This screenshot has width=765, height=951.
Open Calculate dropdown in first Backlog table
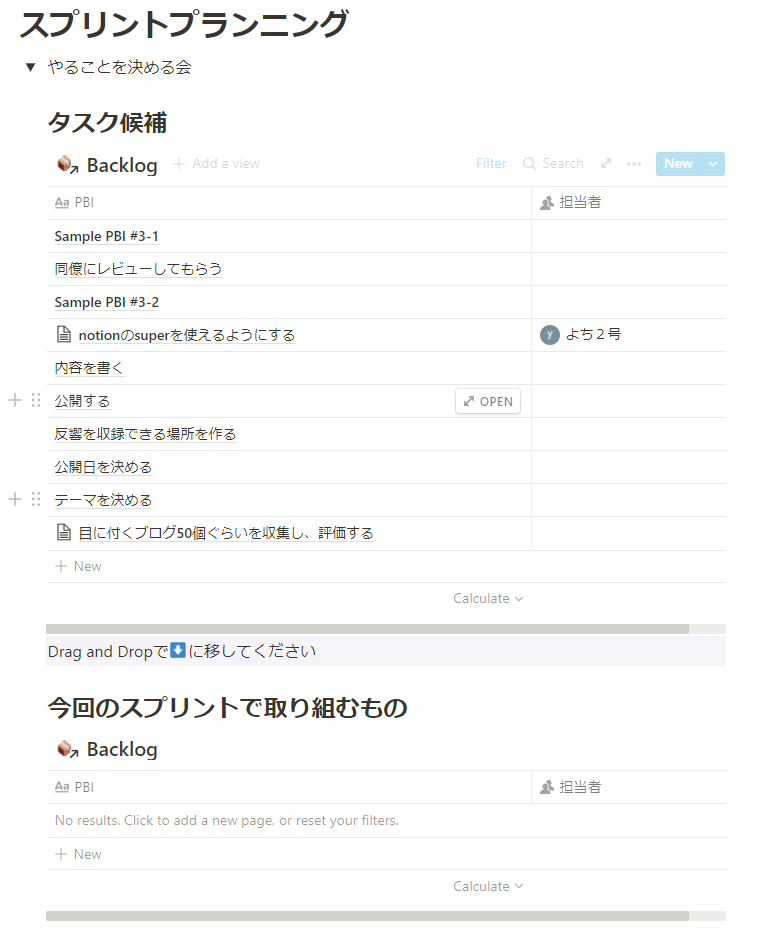pyautogui.click(x=488, y=599)
